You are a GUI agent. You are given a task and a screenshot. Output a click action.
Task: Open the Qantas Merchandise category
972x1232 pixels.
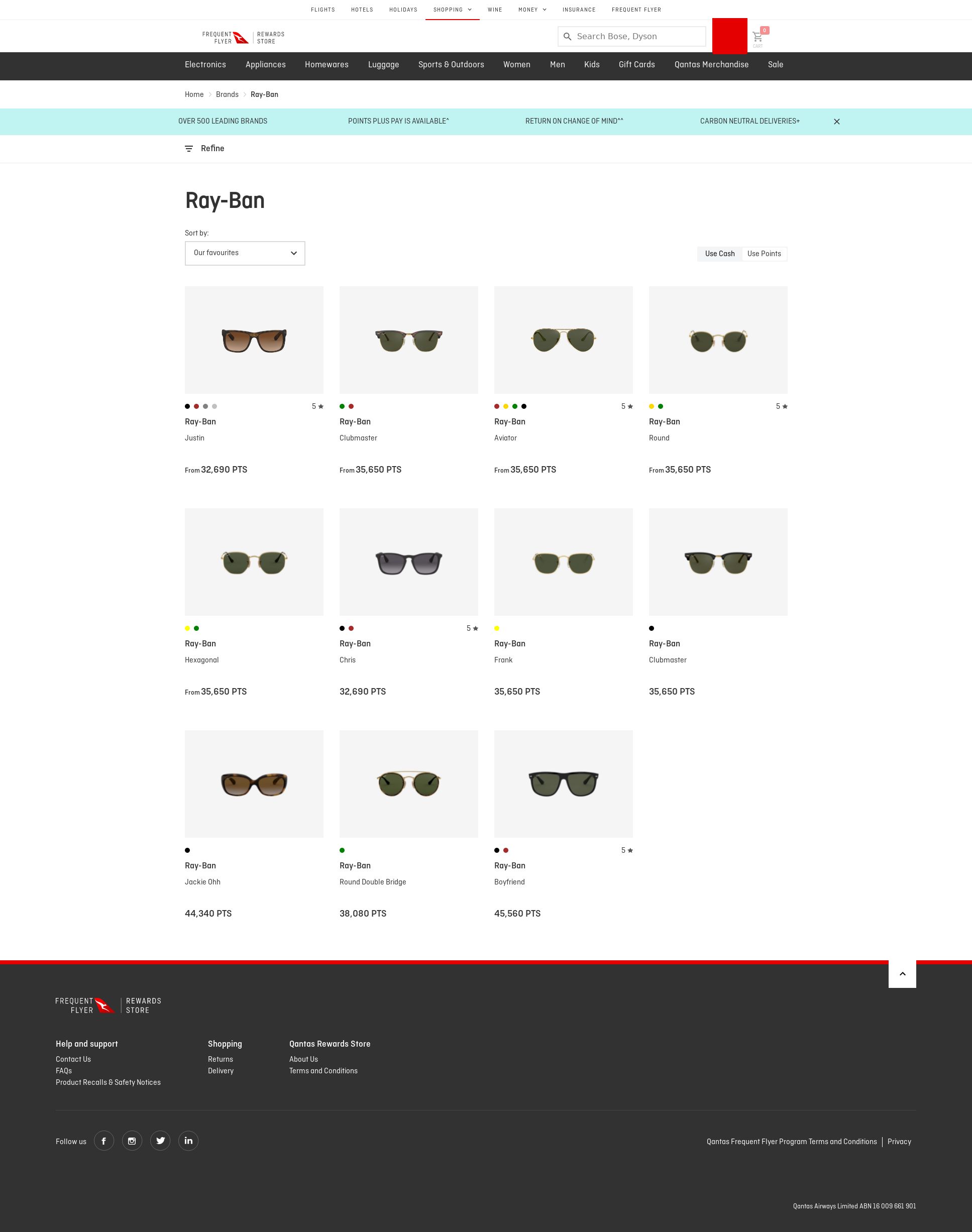(x=711, y=65)
